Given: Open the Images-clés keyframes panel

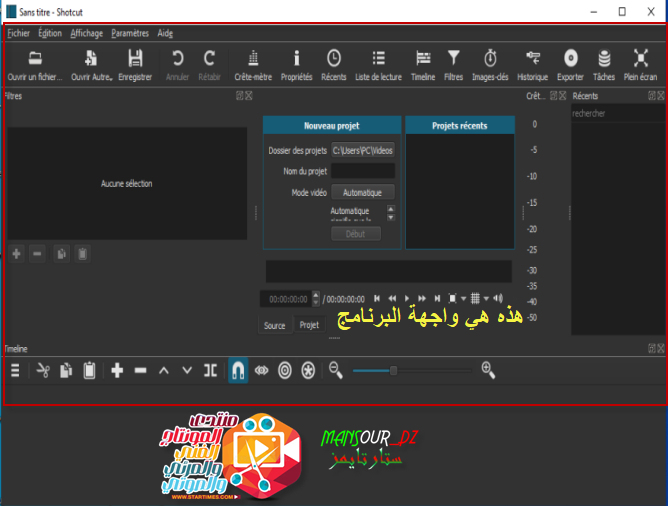Looking at the screenshot, I should tap(490, 65).
